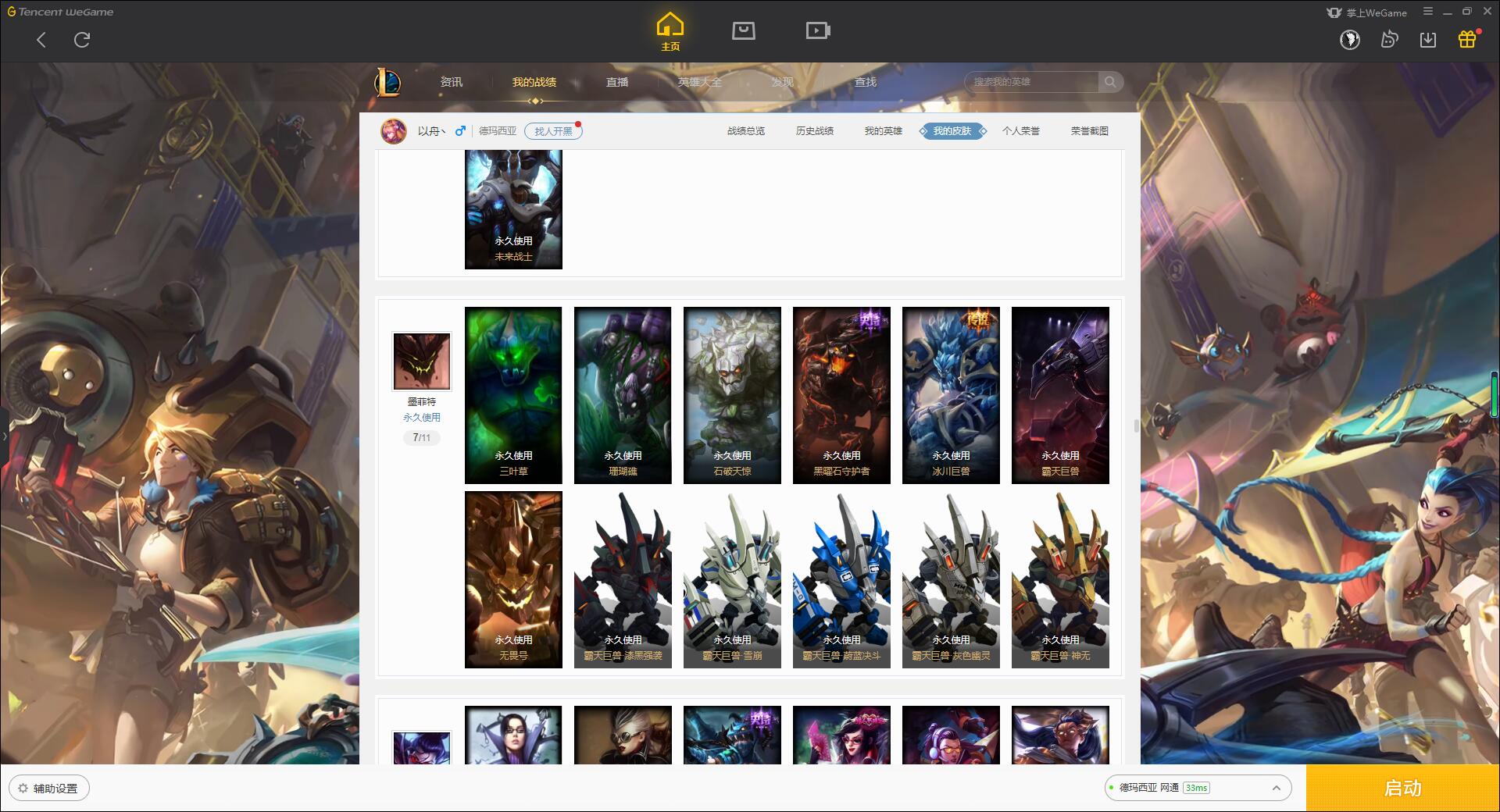
Task: Open the 霸天巨兽 蔚蓝决斗 chroma thumbnail
Action: pyautogui.click(x=841, y=579)
